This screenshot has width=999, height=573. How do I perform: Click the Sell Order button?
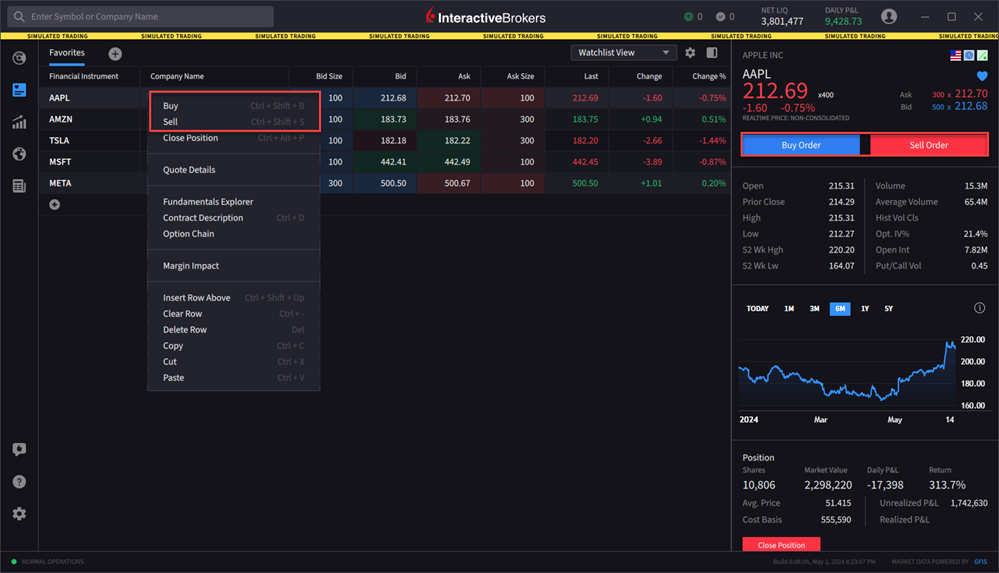pos(928,145)
